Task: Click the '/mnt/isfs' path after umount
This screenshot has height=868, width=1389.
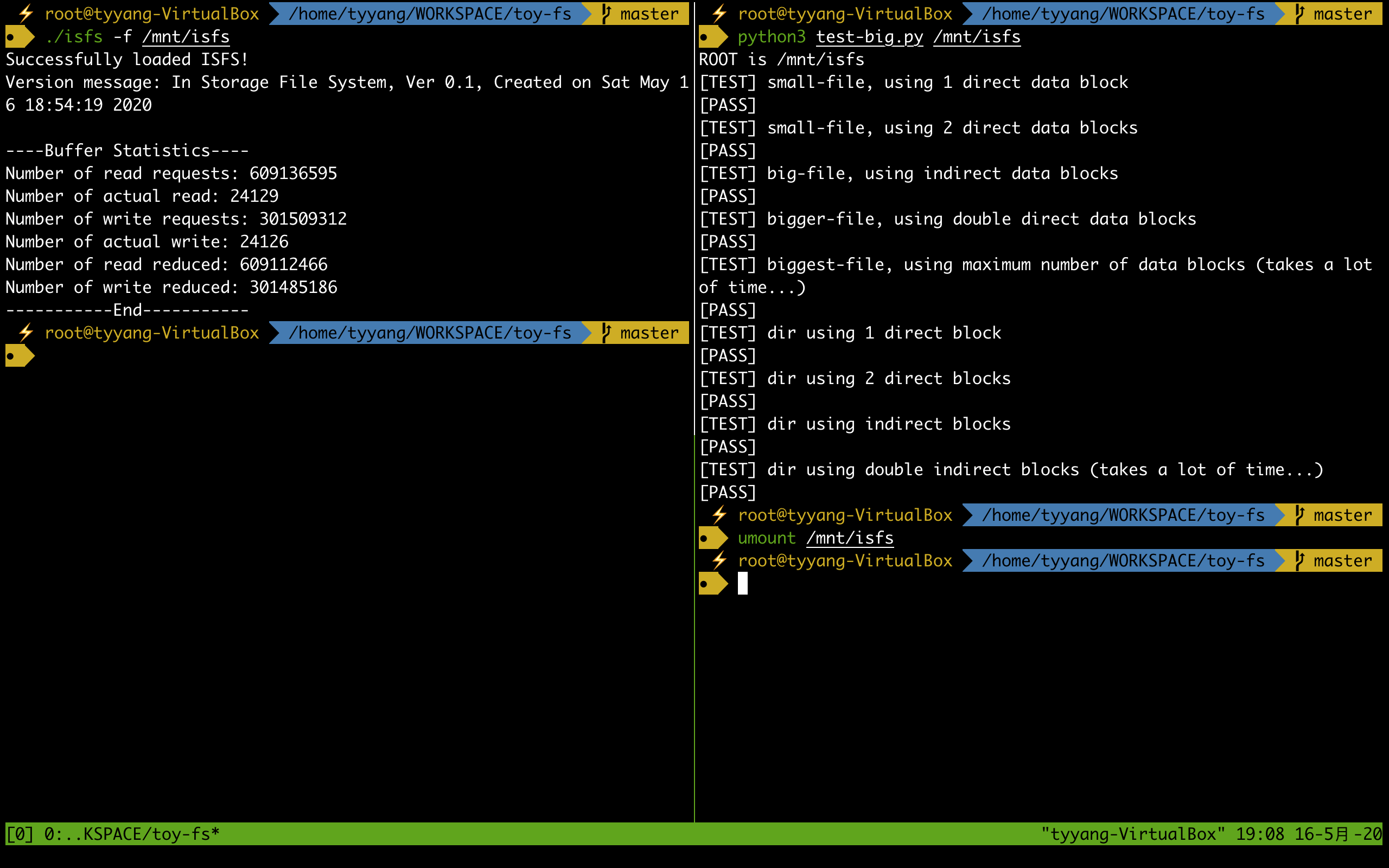Action: 850,538
